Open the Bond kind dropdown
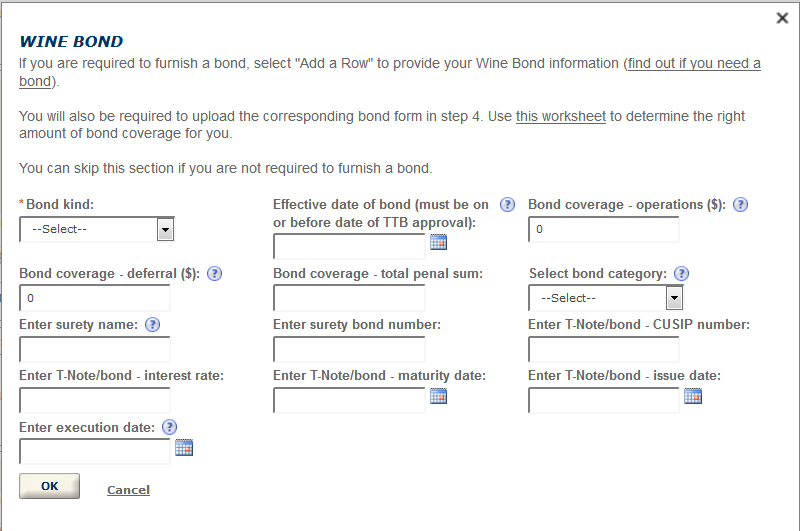 pyautogui.click(x=97, y=230)
